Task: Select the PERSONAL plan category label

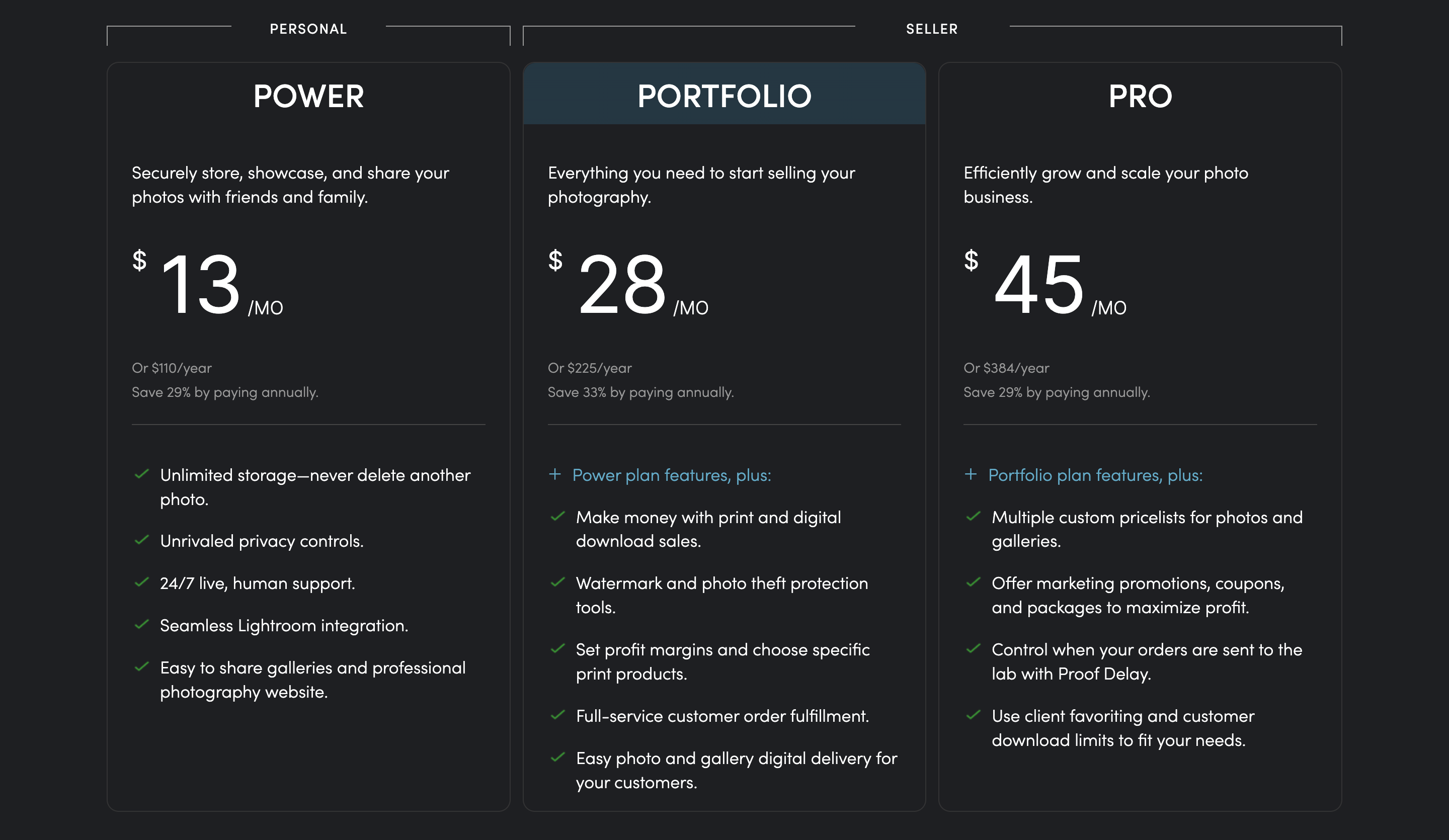Action: (308, 29)
